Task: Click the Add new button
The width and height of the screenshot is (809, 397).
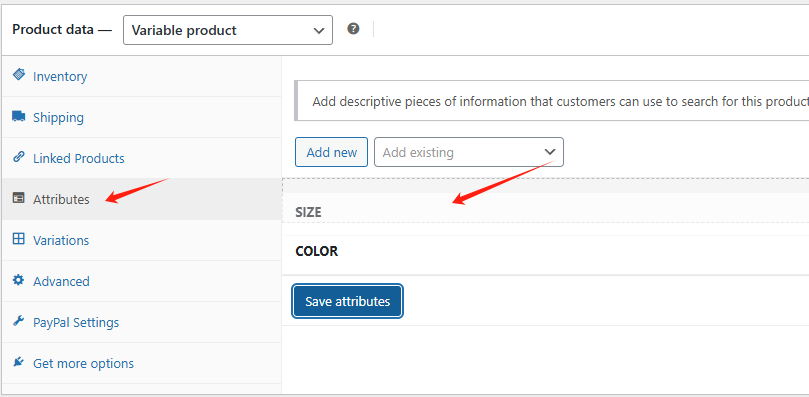Action: [331, 152]
